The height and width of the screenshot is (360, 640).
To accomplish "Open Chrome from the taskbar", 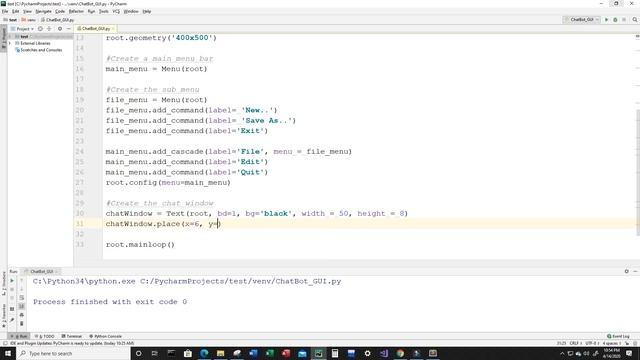I will [400, 353].
